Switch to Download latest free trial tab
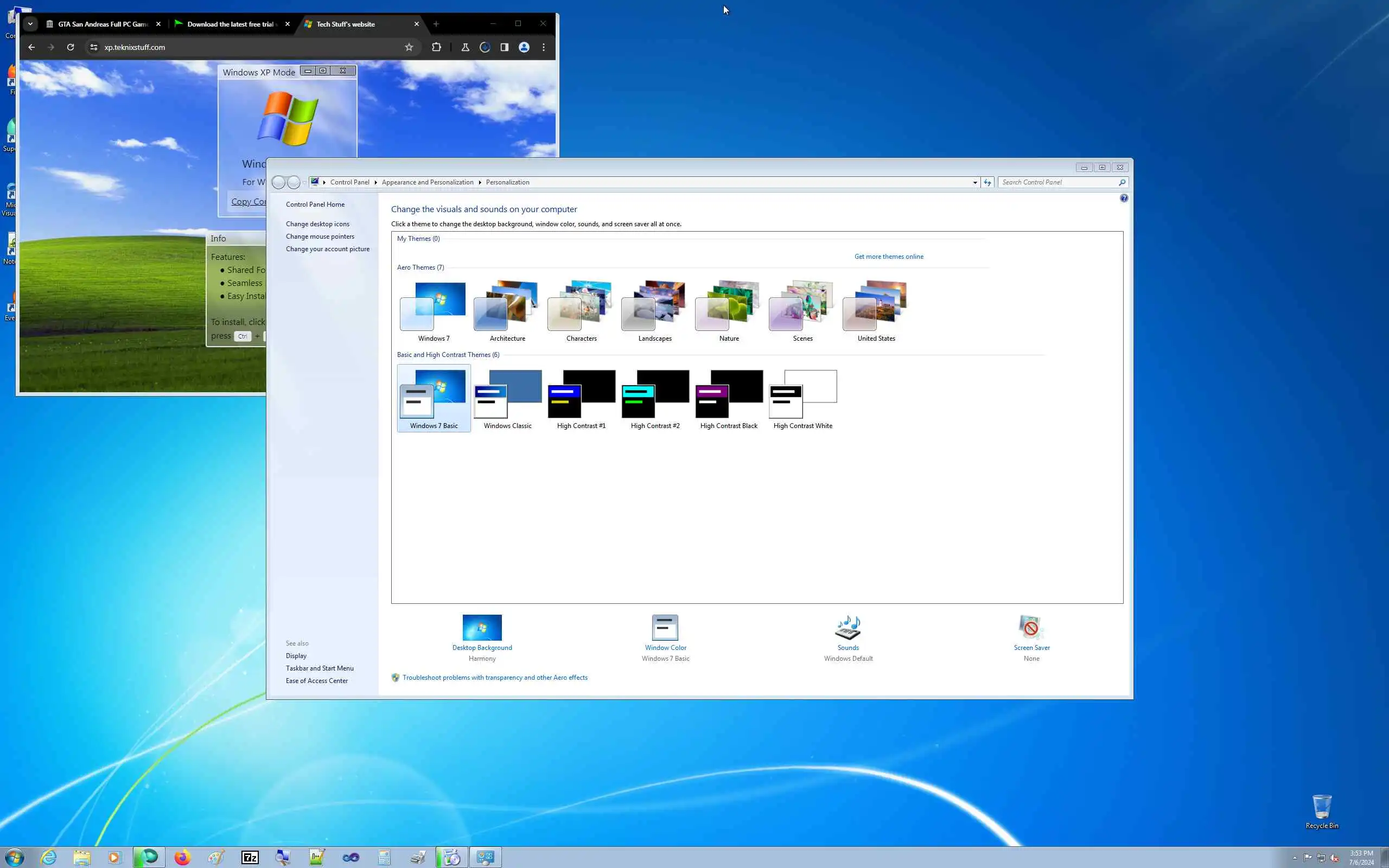This screenshot has height=868, width=1389. tap(230, 24)
